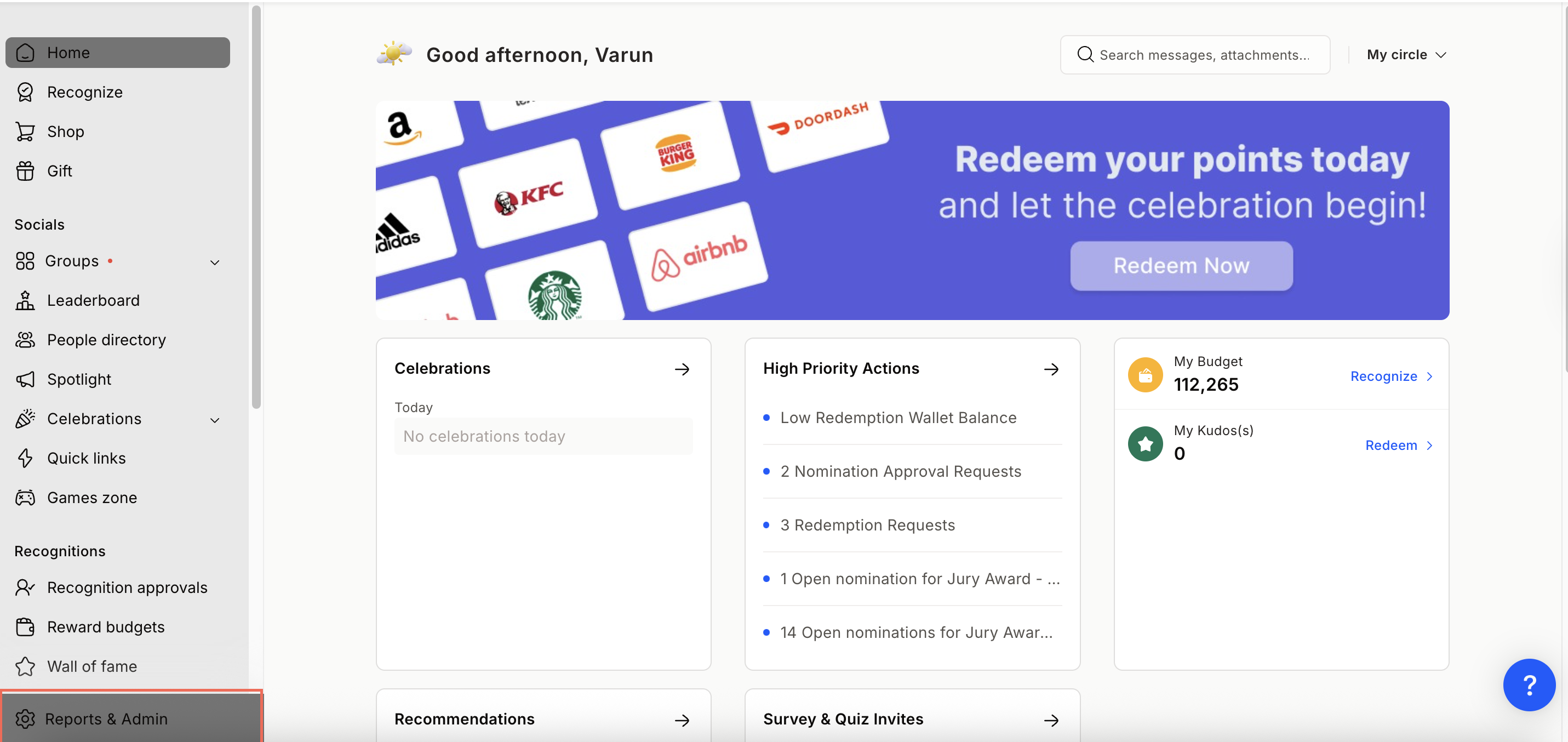Click the Home sidebar icon
This screenshot has width=1568, height=742.
click(25, 53)
